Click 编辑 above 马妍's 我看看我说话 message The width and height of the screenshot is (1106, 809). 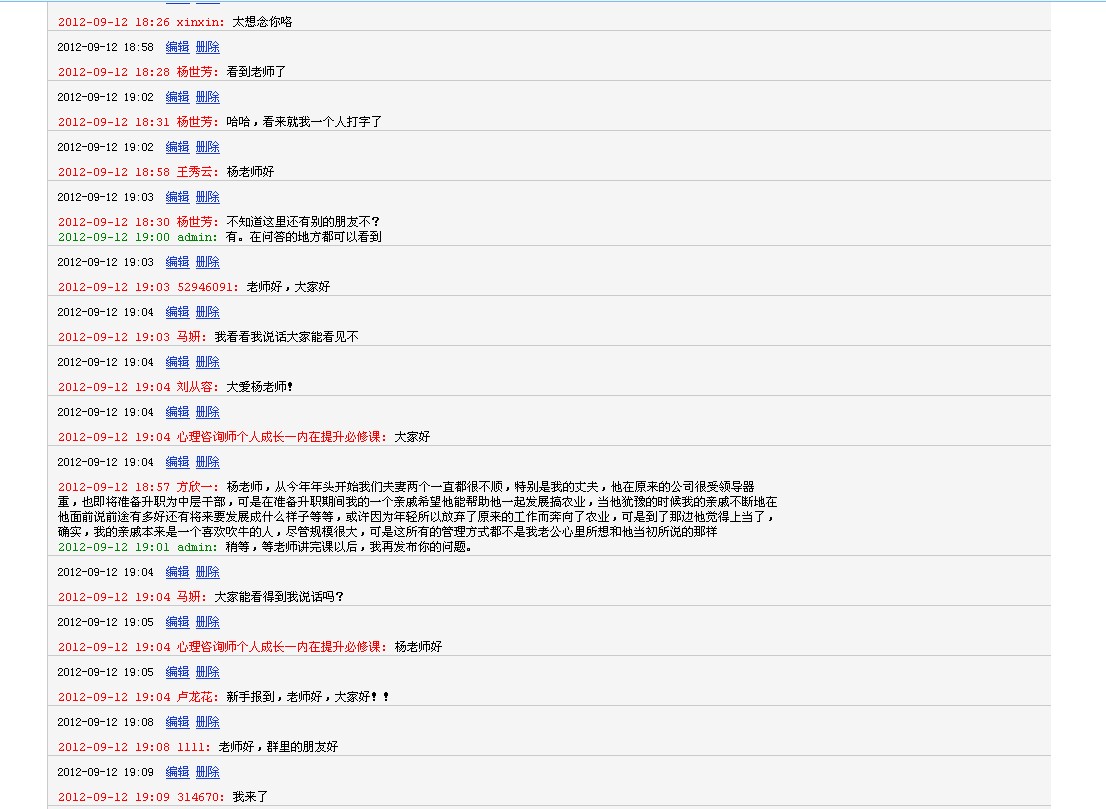click(x=177, y=312)
